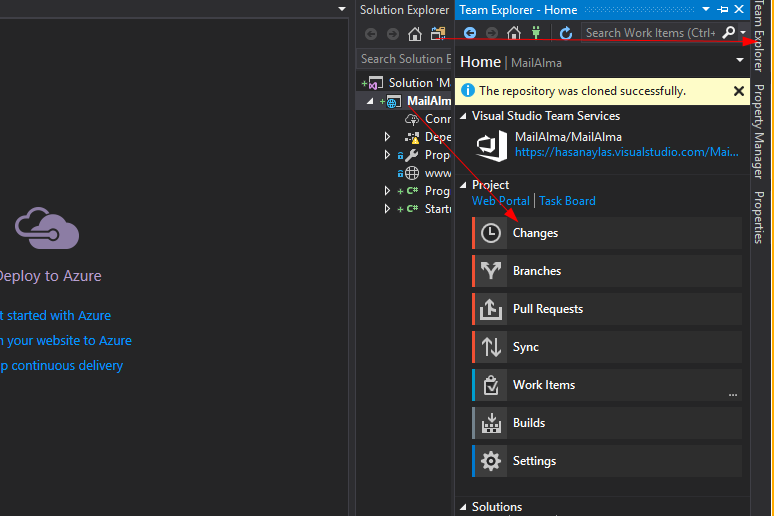Switch to the Properties side tab
This screenshot has height=516, width=774.
click(759, 217)
